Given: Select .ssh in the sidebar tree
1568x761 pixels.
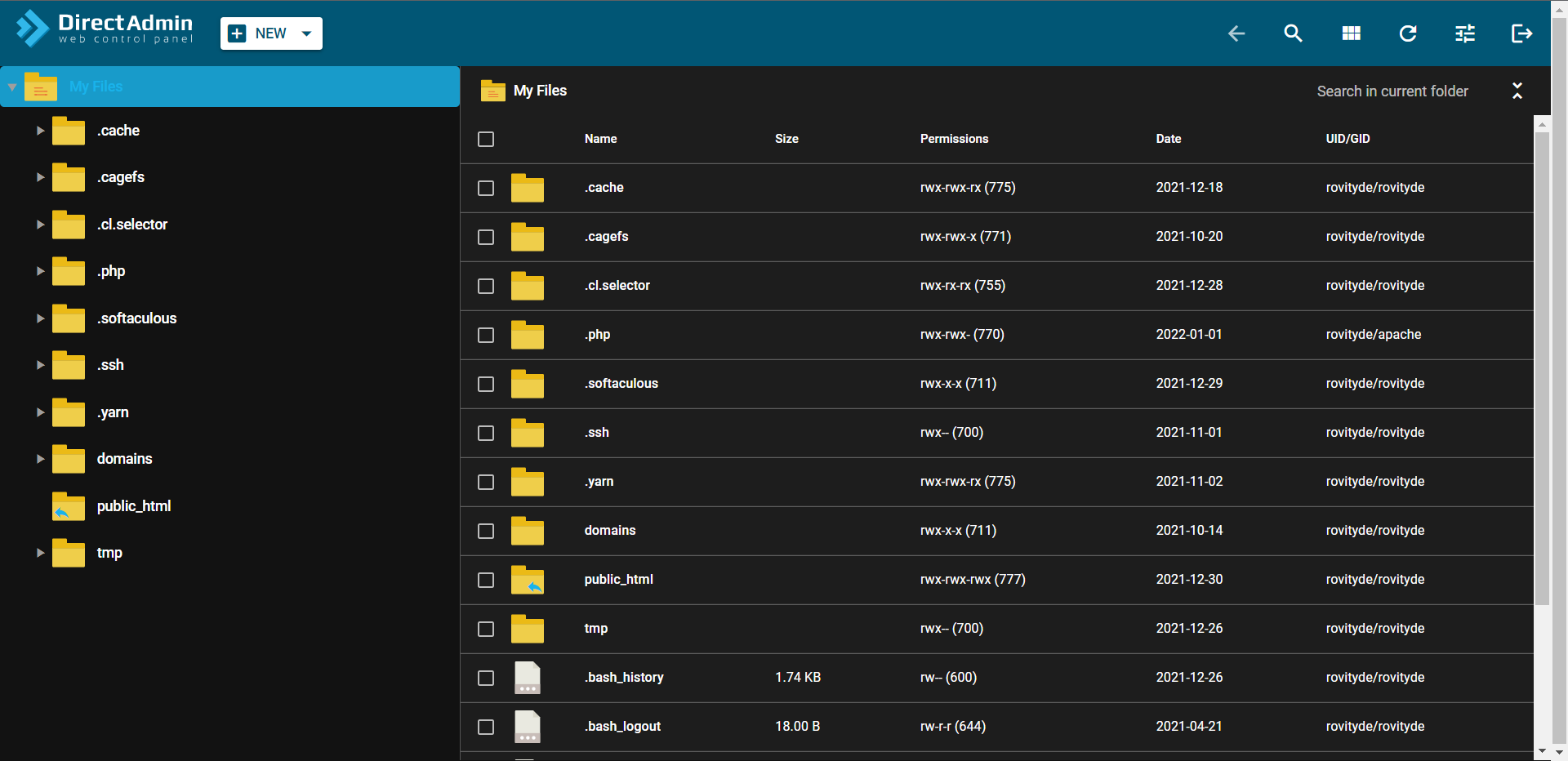Looking at the screenshot, I should pyautogui.click(x=110, y=365).
